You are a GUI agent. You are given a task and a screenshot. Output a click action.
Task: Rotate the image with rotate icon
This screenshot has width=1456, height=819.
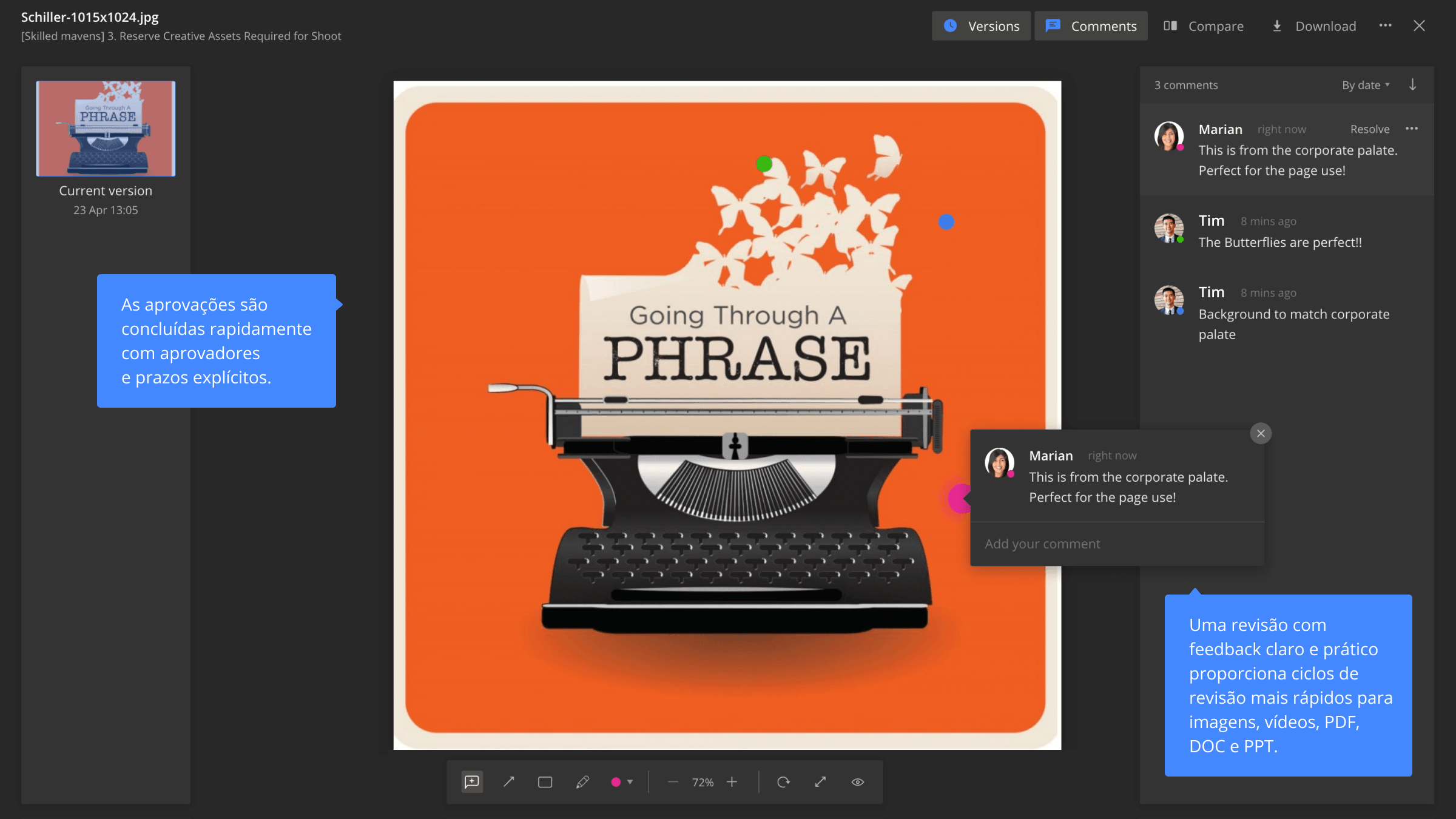pyautogui.click(x=784, y=782)
